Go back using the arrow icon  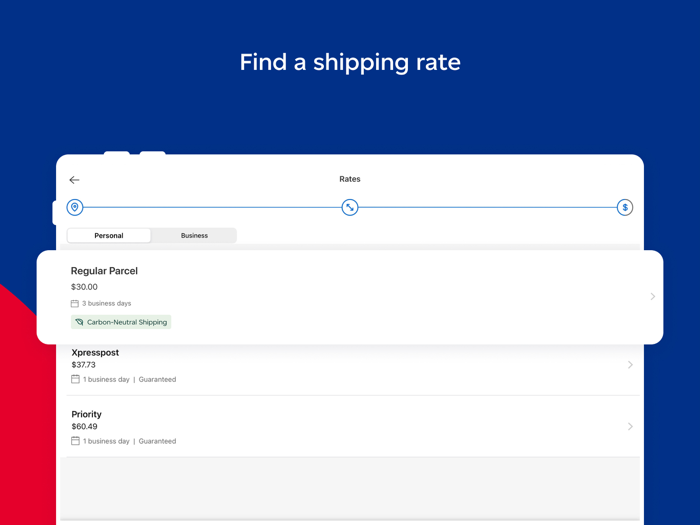[x=74, y=180]
